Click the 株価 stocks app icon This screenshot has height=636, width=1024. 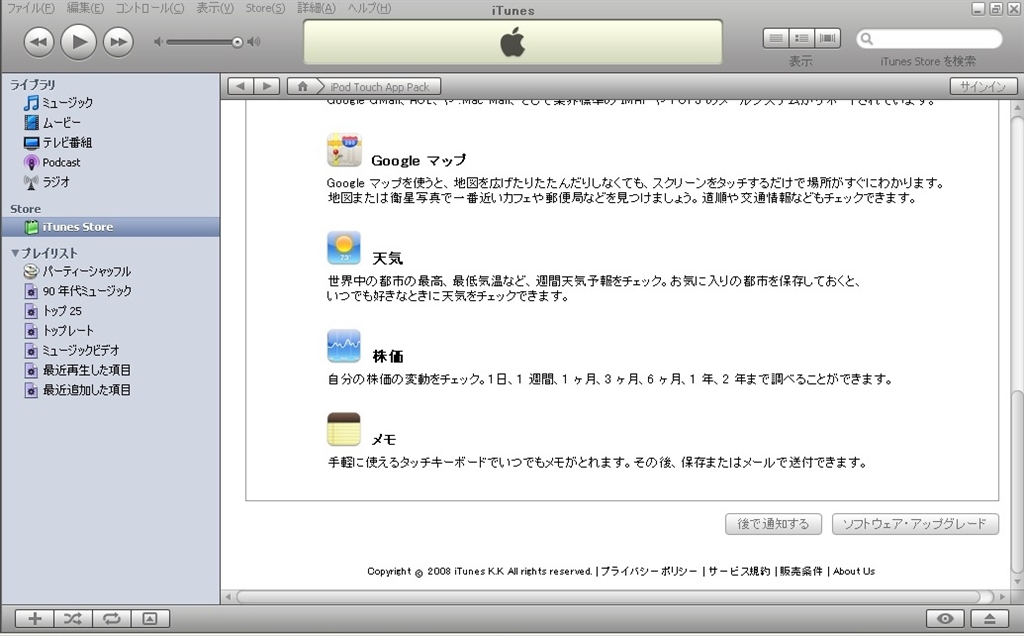[x=344, y=346]
